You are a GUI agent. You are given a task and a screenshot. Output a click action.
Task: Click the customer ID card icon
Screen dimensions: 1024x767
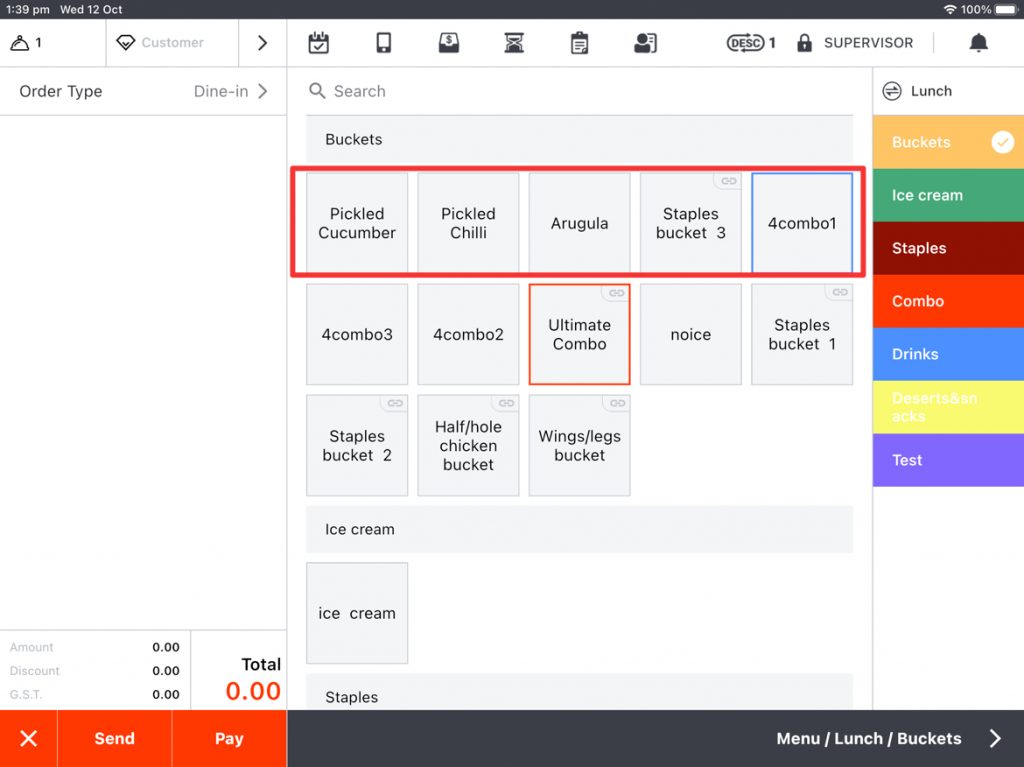coord(645,43)
